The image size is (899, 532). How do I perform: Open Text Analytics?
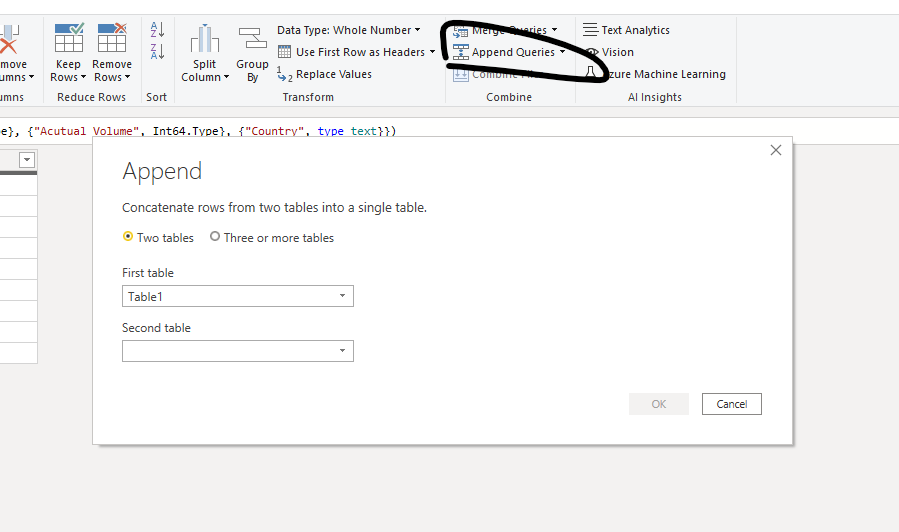click(x=626, y=30)
